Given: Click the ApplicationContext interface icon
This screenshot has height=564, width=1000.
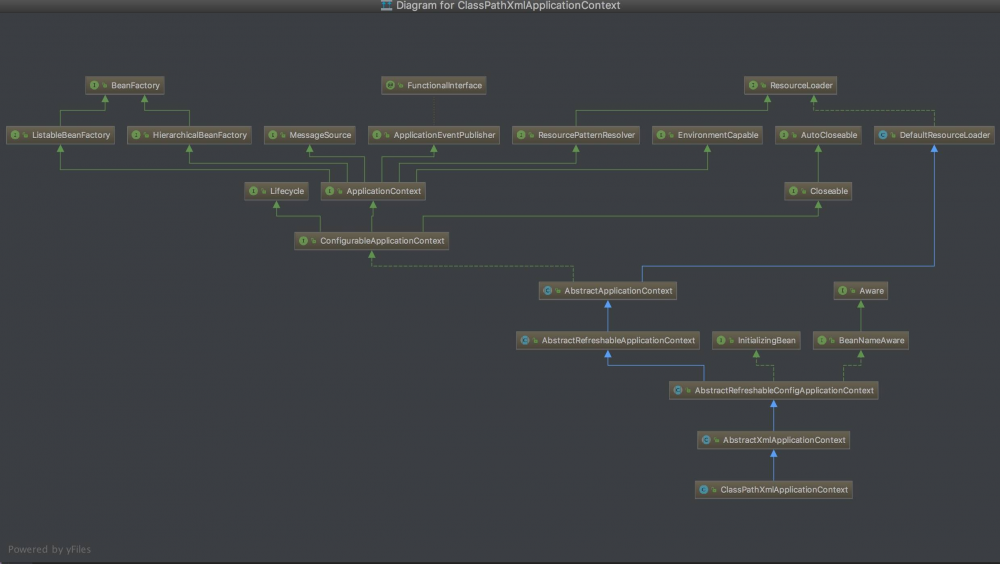Looking at the screenshot, I should tap(330, 191).
